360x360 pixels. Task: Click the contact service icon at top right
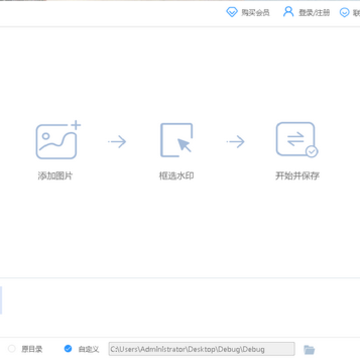pos(344,13)
